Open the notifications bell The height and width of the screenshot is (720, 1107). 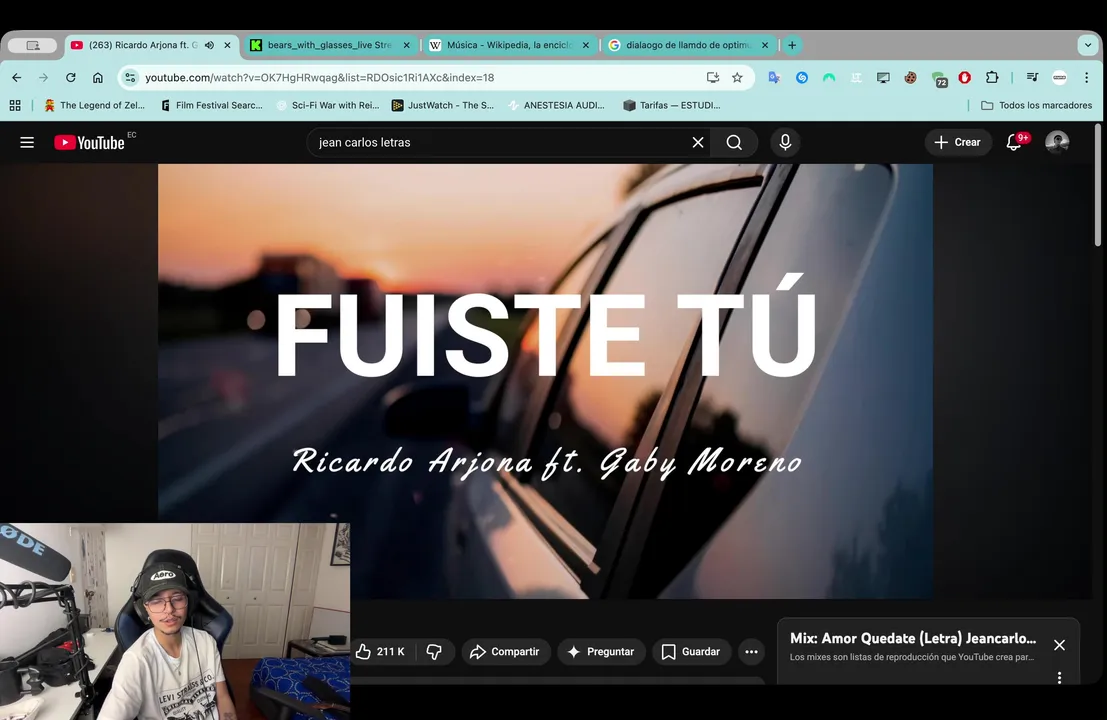[x=1015, y=143]
